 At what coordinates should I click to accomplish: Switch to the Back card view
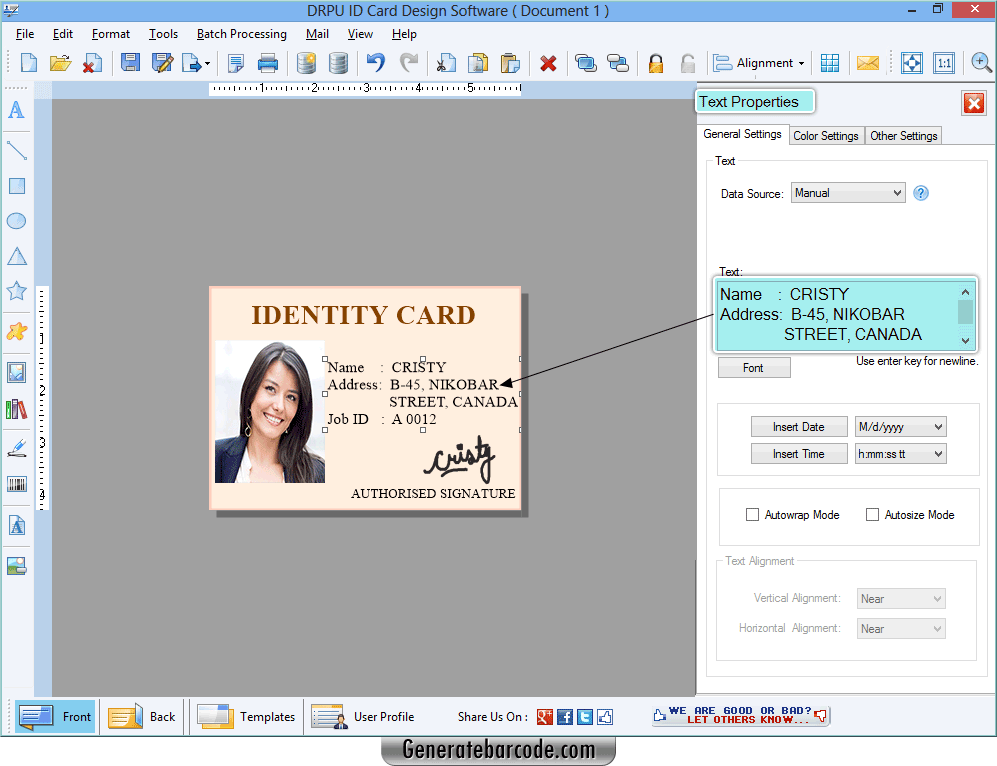point(141,716)
